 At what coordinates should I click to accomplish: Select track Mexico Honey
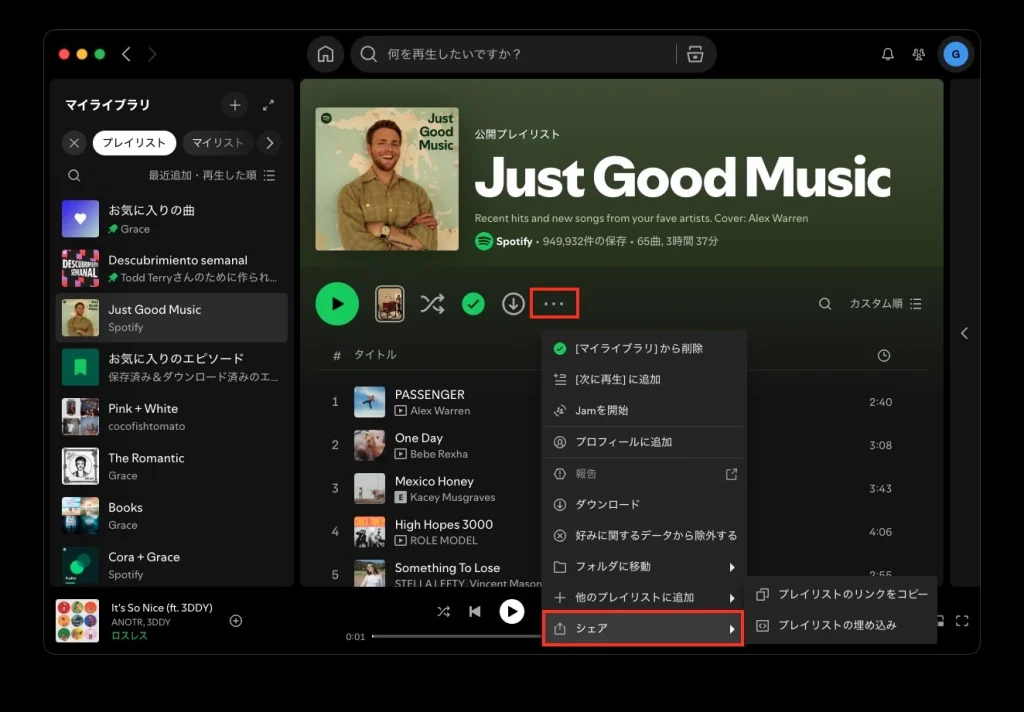(434, 481)
